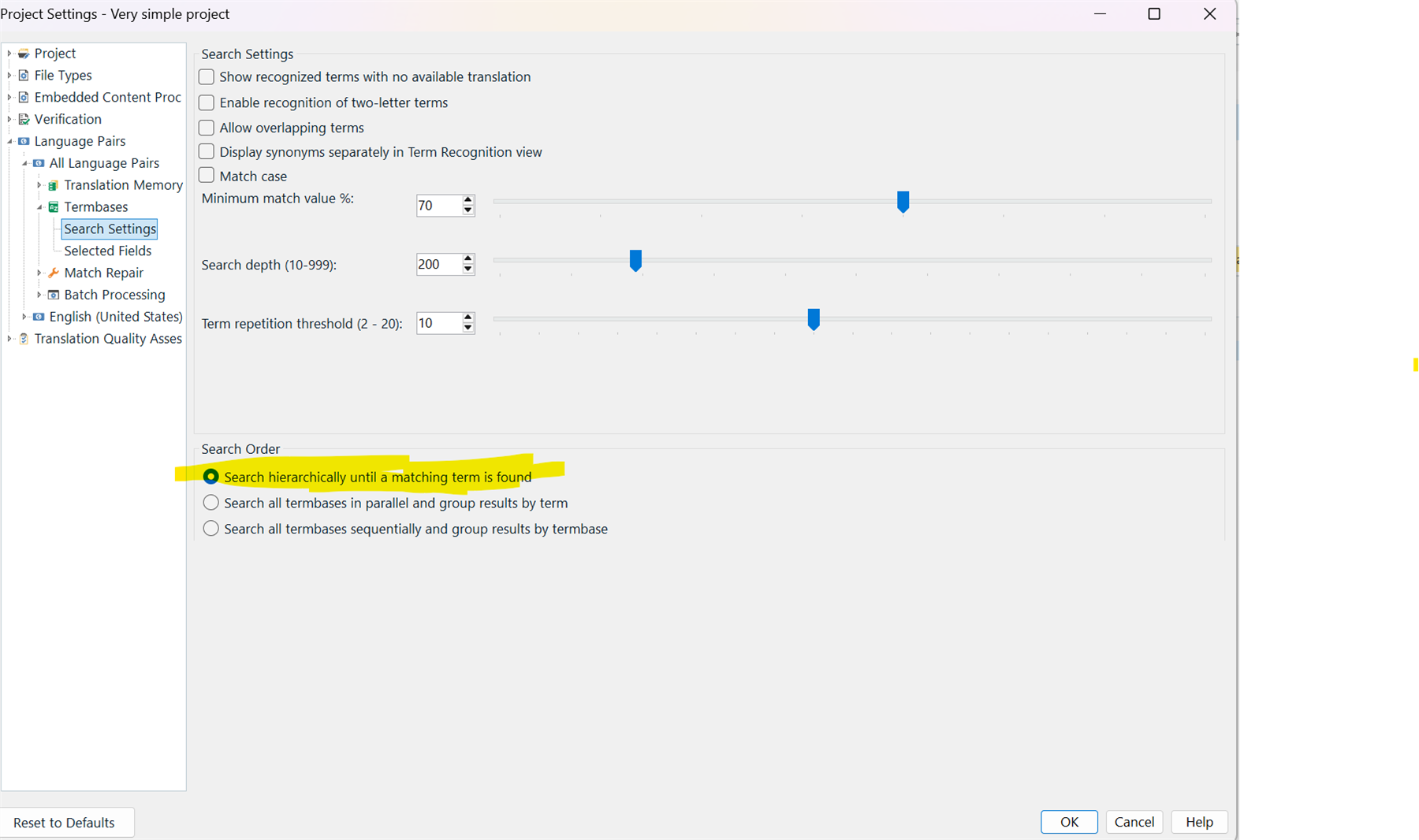Select search all termbases in parallel option
The width and height of the screenshot is (1419, 840).
210,502
